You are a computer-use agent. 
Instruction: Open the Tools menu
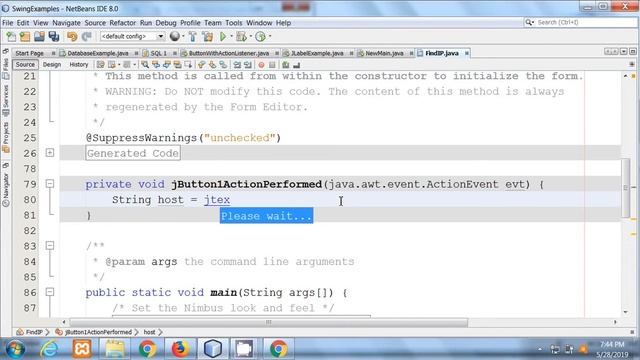[233, 23]
